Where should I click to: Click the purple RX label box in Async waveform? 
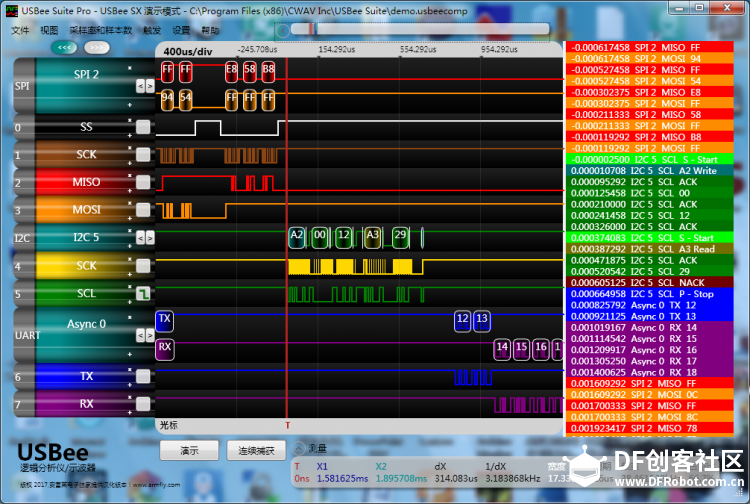[x=165, y=349]
